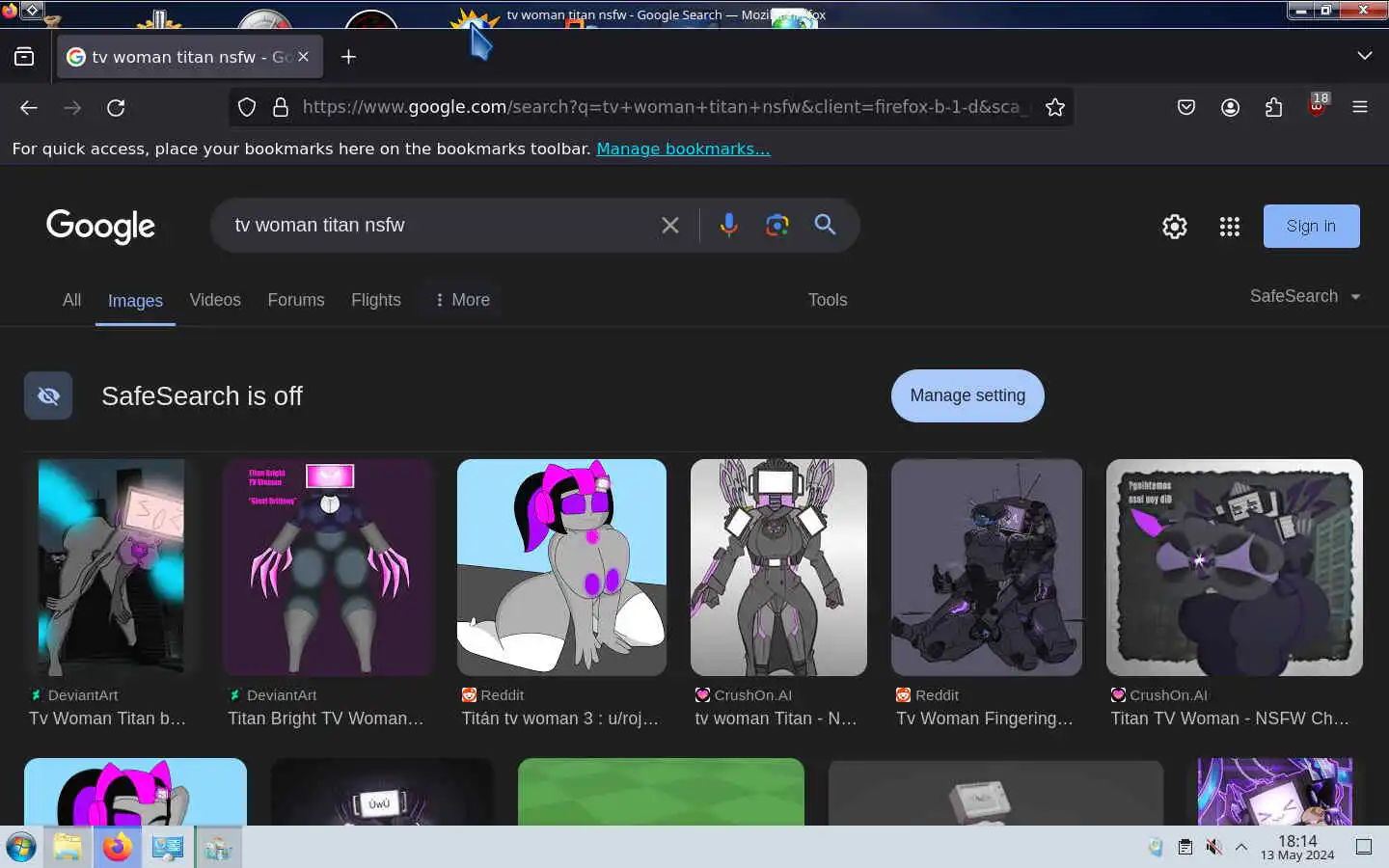Image resolution: width=1389 pixels, height=868 pixels.
Task: Expand the More search filters menu
Action: [x=462, y=300]
